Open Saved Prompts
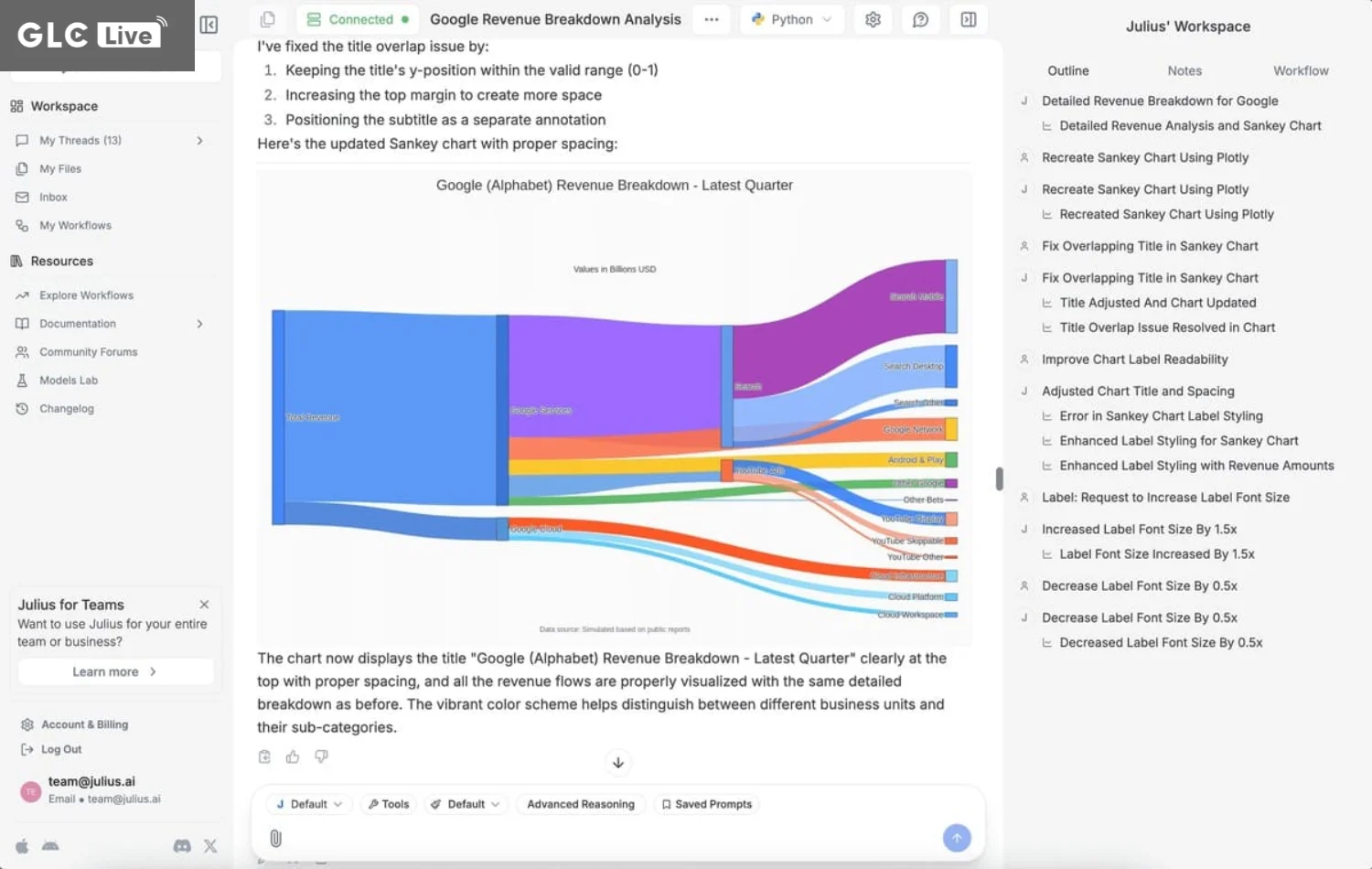This screenshot has width=1372, height=869. tap(706, 804)
